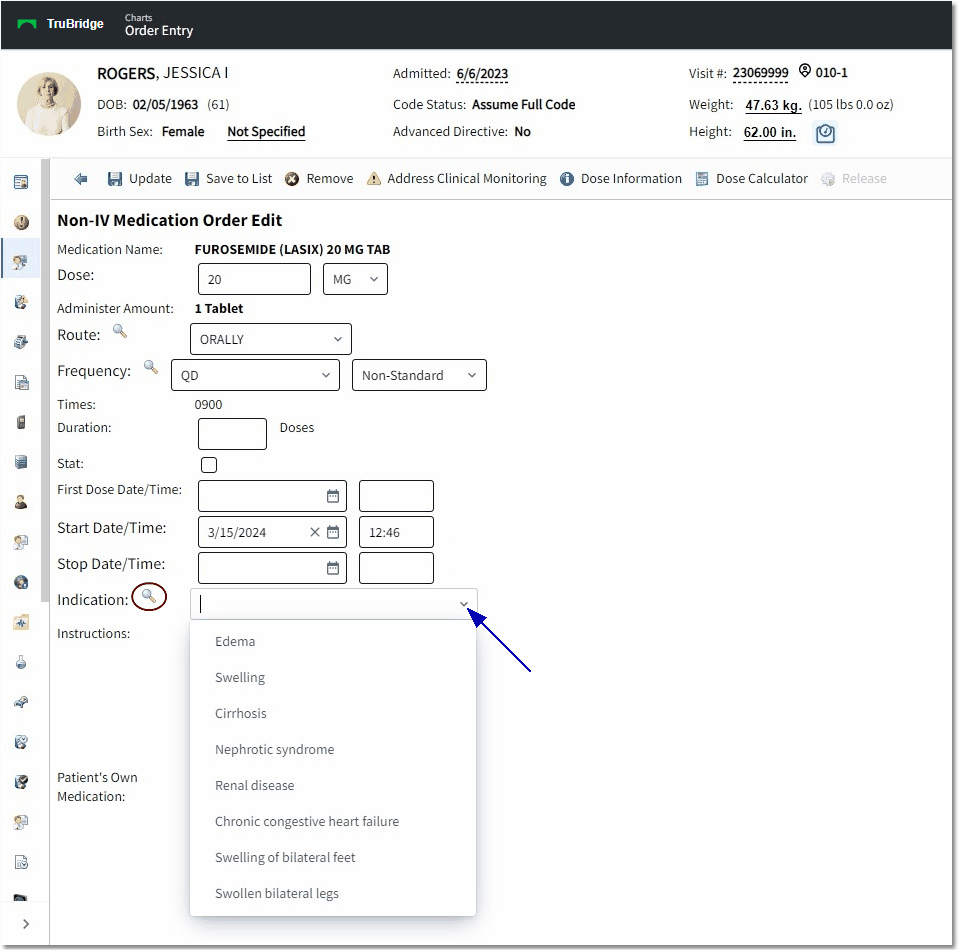Select Edema from the indication list
The image size is (959, 952).
click(333, 641)
